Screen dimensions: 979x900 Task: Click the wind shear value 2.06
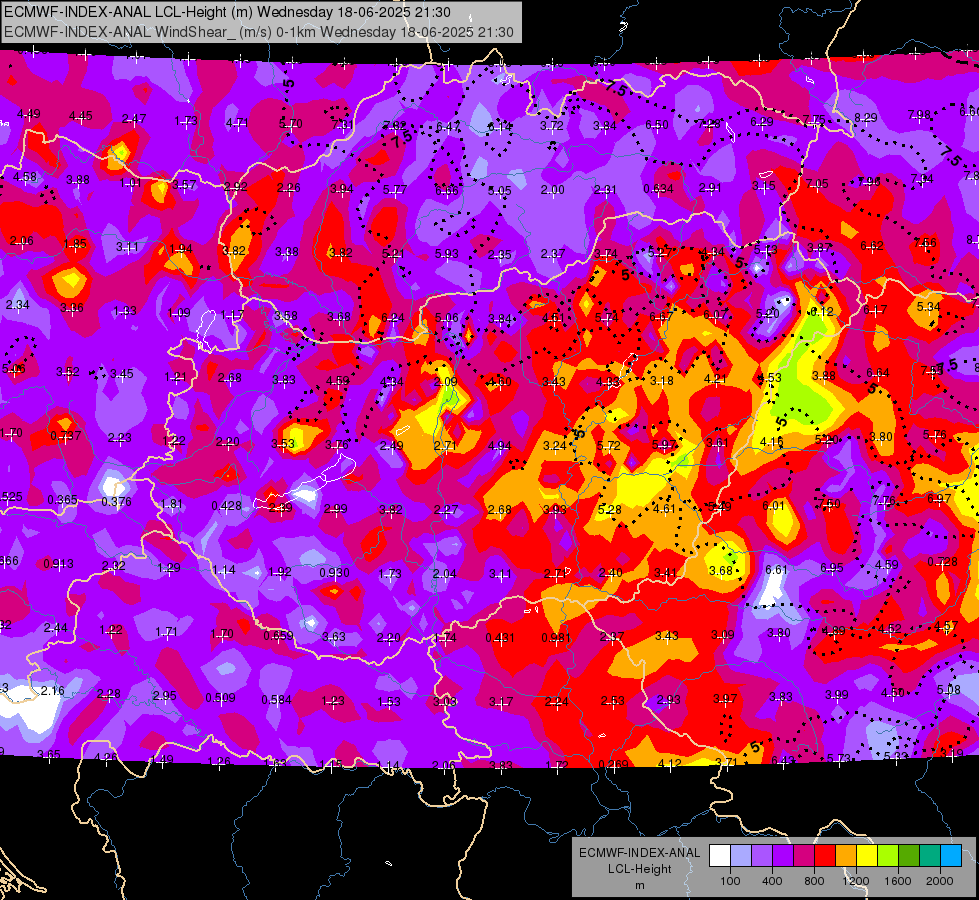22,241
